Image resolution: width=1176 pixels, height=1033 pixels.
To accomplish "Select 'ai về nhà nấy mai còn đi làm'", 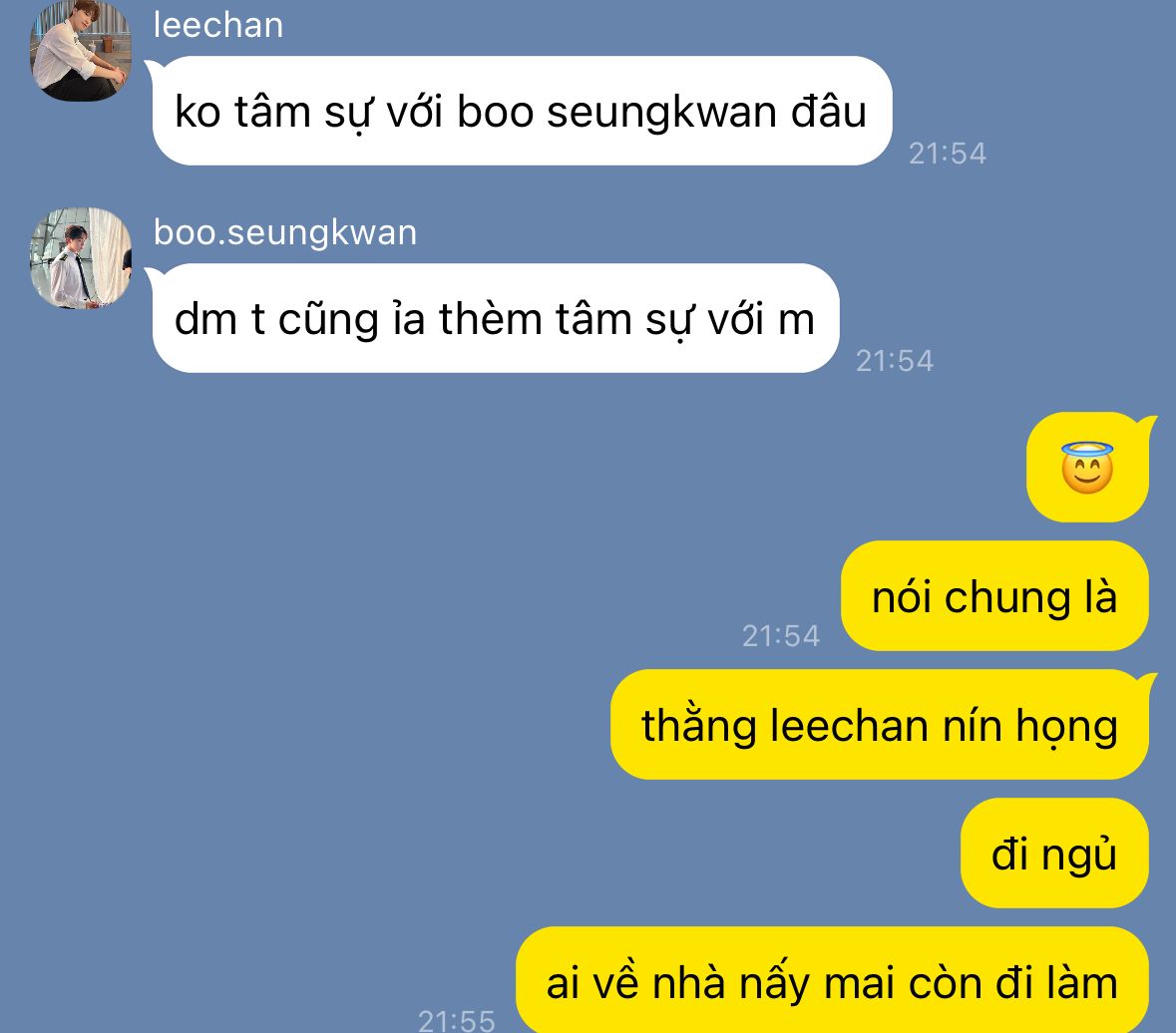I will pyautogui.click(x=833, y=981).
